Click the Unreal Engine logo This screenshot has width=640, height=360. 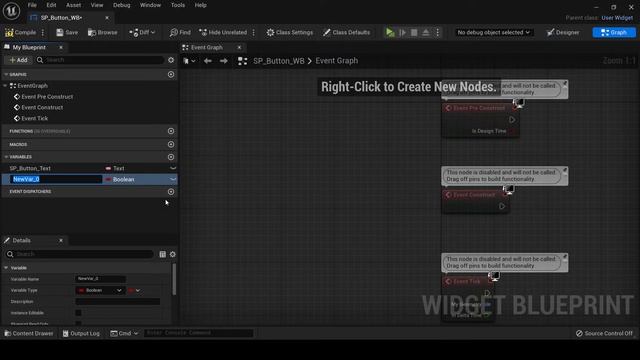pos(11,11)
